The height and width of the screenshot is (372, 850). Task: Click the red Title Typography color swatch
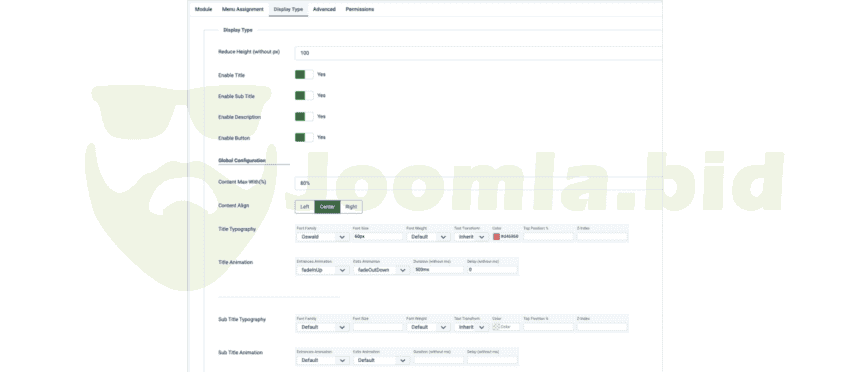(496, 237)
